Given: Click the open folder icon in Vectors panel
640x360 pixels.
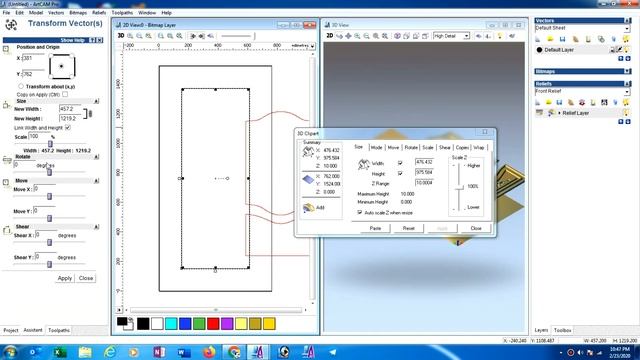Looking at the screenshot, I should [550, 39].
